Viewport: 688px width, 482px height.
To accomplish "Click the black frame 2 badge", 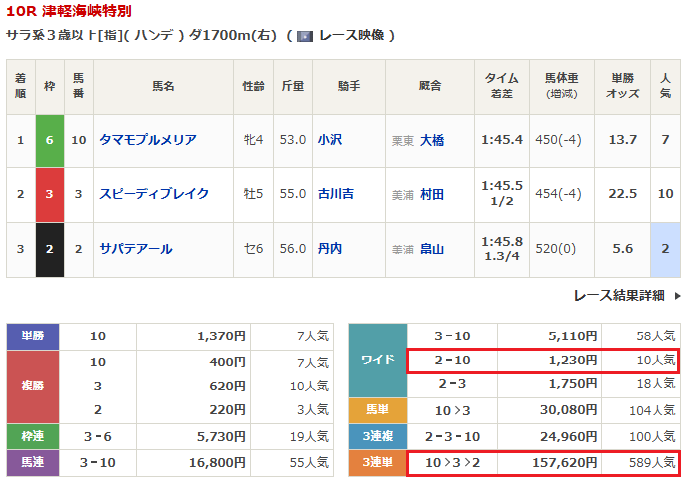I will pyautogui.click(x=50, y=249).
